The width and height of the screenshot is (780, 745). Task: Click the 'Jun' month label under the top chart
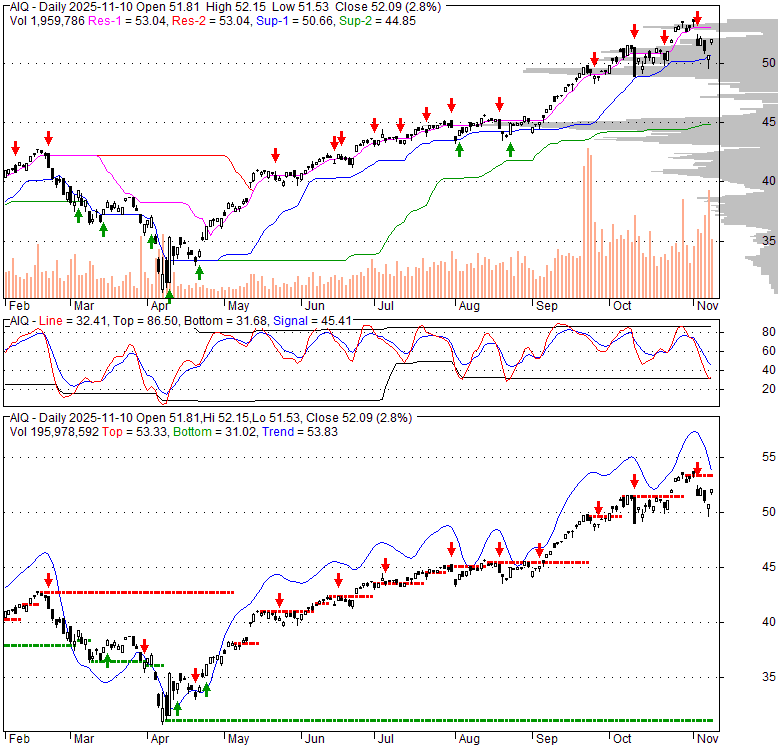[x=314, y=306]
